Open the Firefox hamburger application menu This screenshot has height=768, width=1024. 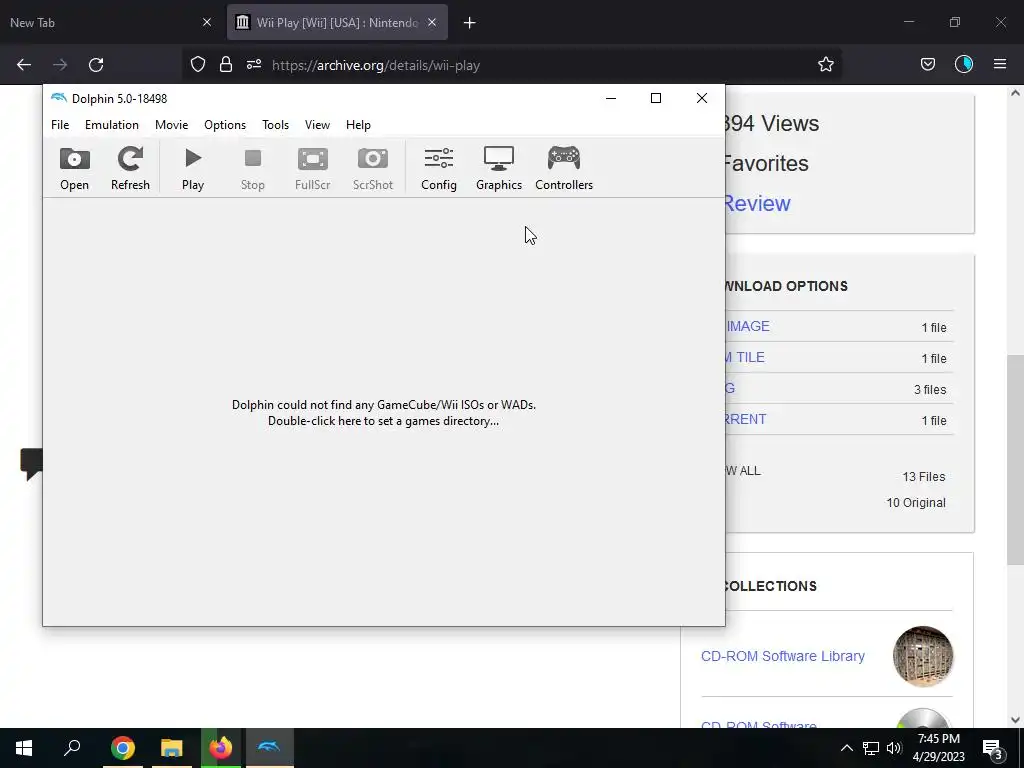1000,64
